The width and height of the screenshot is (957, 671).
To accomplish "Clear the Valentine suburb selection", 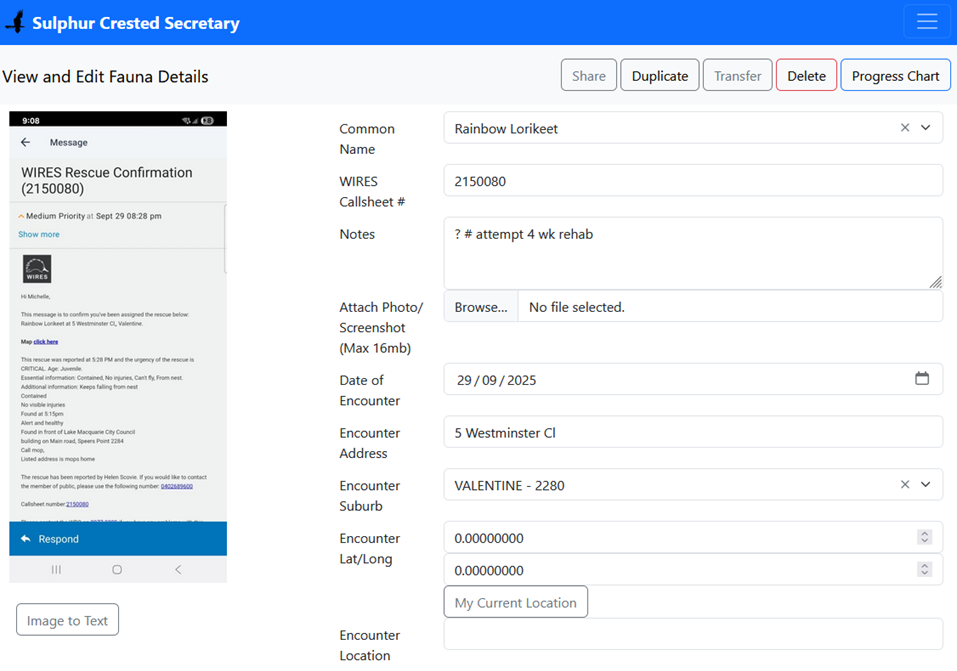I will 904,485.
